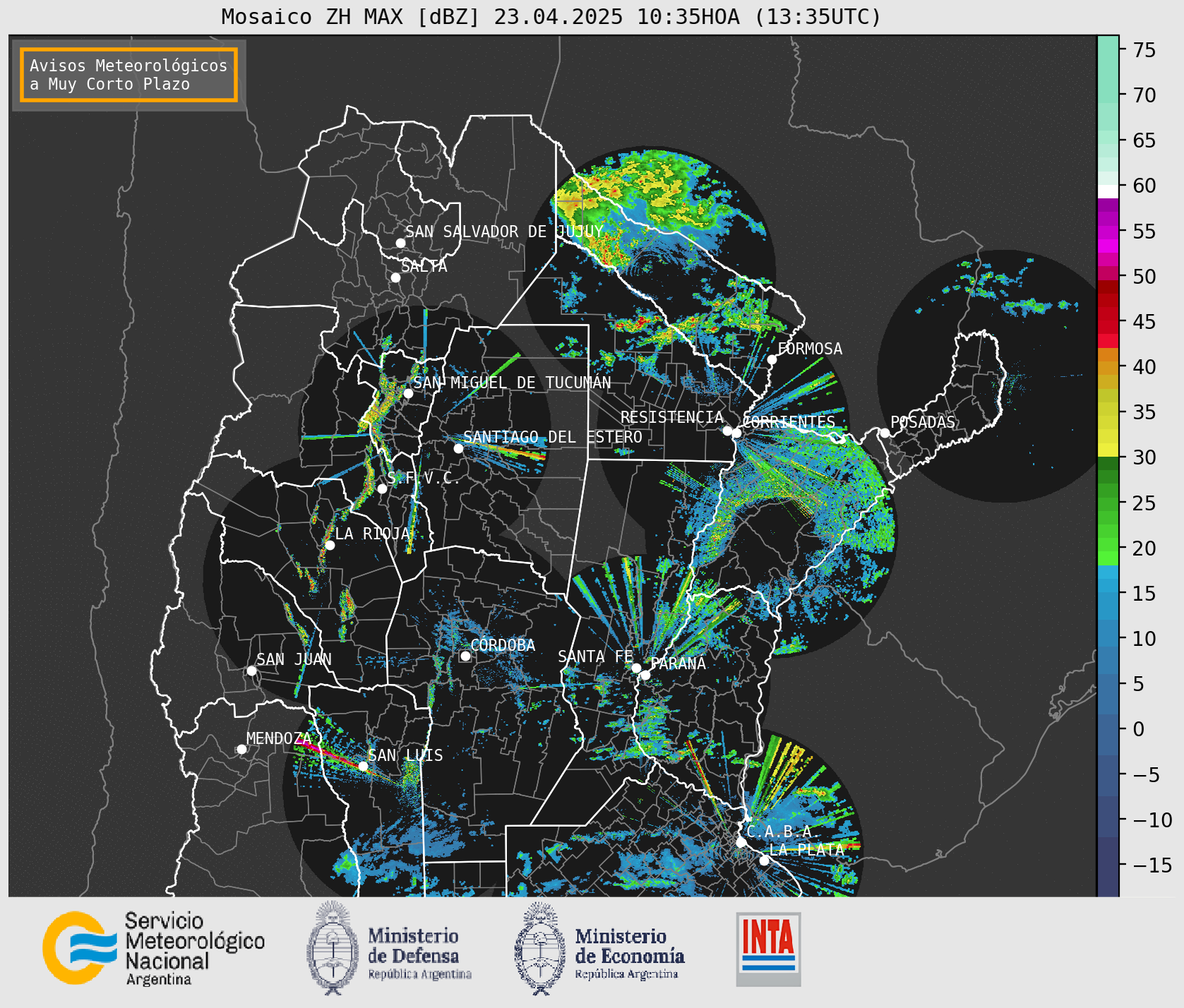Click the San Salvador de Jujuy city marker
Viewport: 1184px width, 1008px height.
[400, 243]
